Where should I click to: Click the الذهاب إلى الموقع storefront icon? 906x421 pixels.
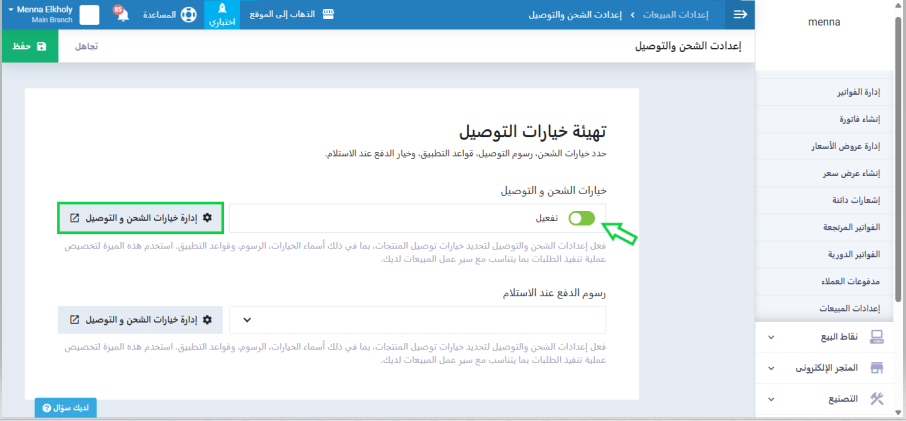click(327, 15)
